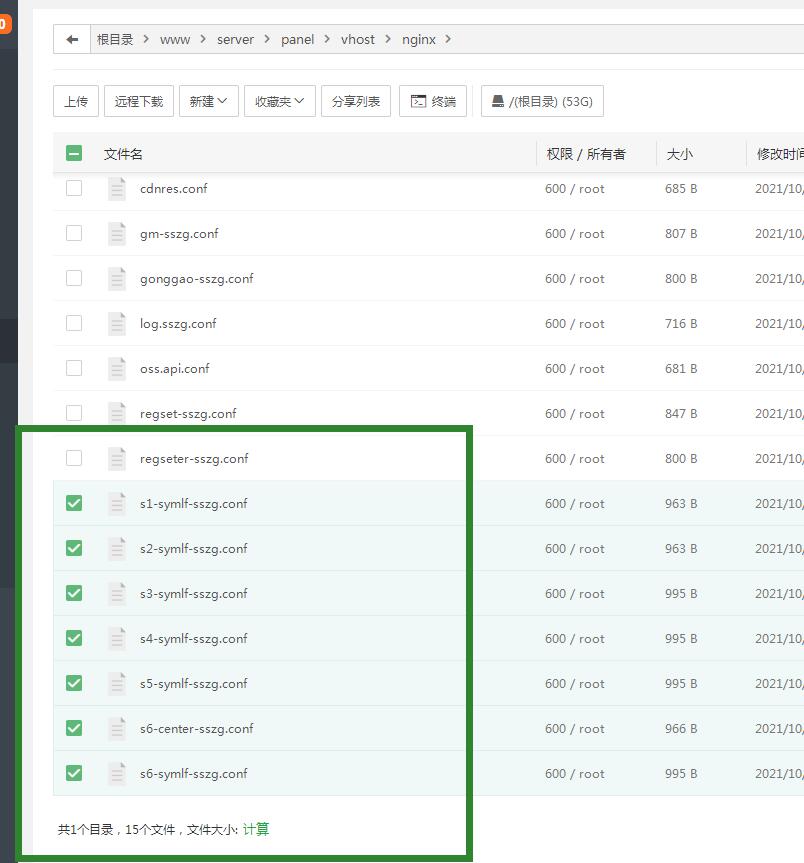The image size is (804, 863).
Task: Open the s3-symlf-sszg.conf file name
Action: (x=193, y=593)
